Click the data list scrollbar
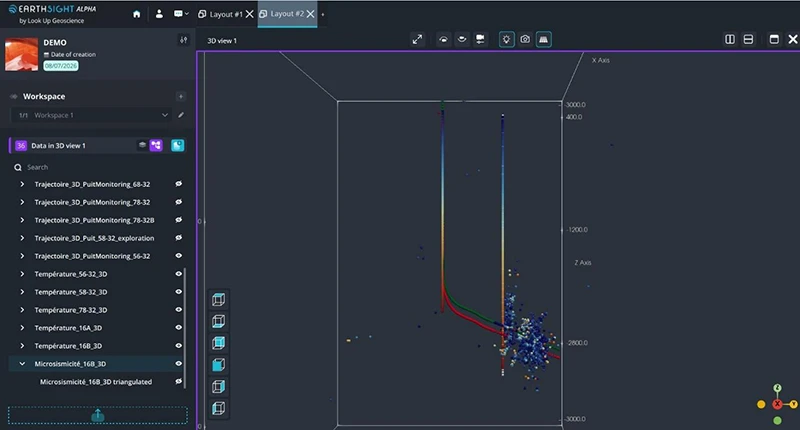This screenshot has height=430, width=800. point(185,326)
